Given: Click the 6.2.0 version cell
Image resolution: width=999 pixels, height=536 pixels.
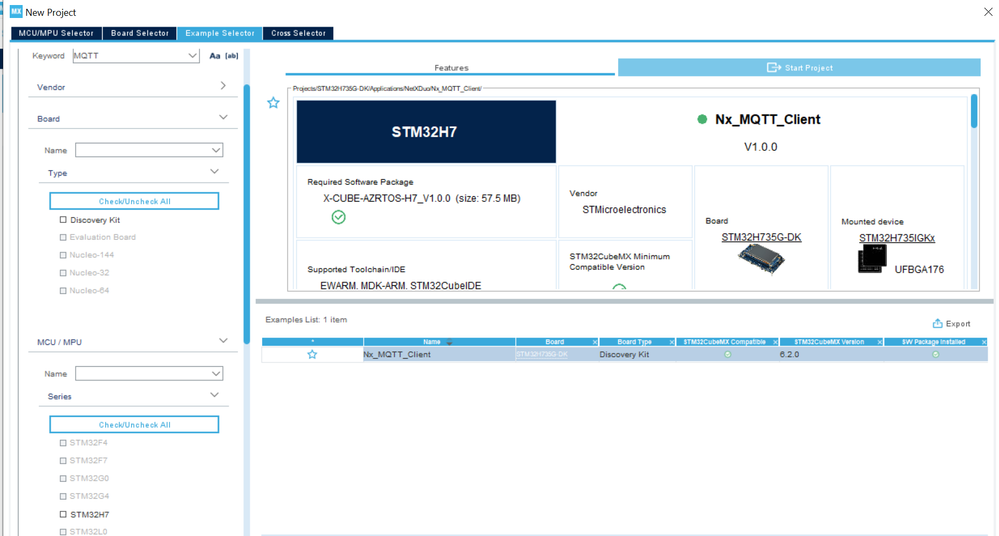Looking at the screenshot, I should 831,354.
